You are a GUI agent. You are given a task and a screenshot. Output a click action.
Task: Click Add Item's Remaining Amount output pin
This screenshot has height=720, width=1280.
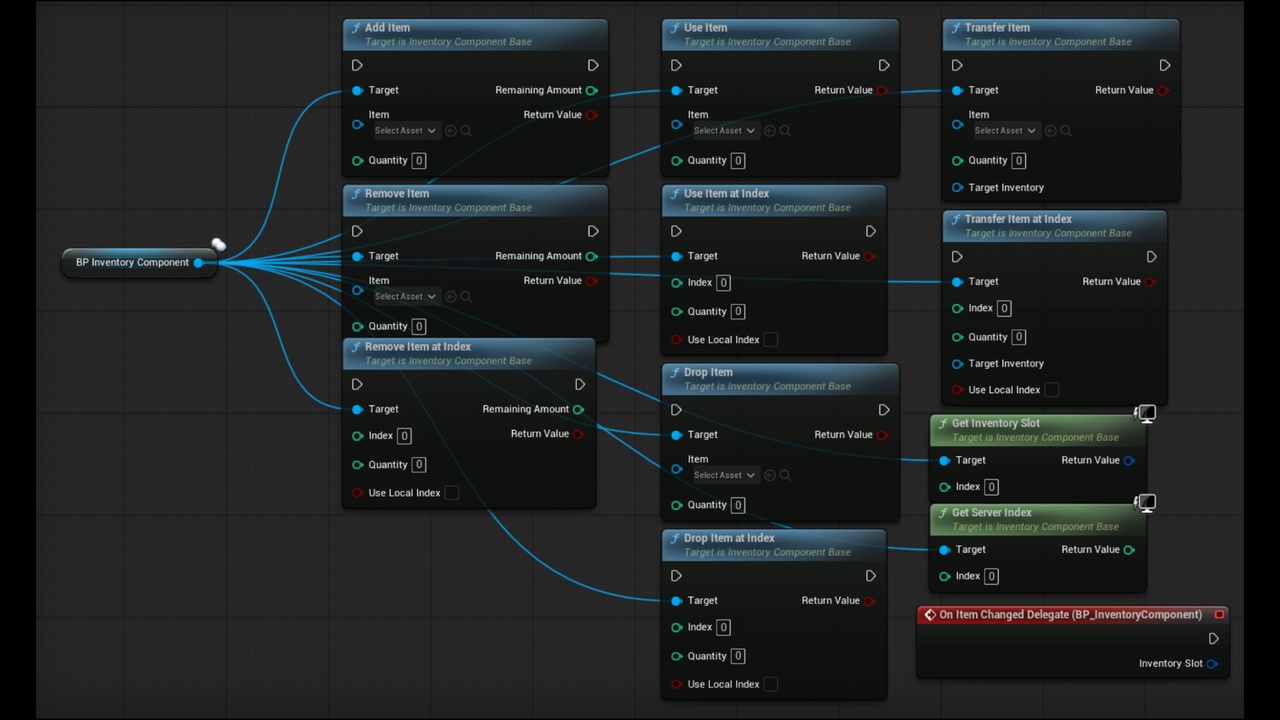(592, 90)
